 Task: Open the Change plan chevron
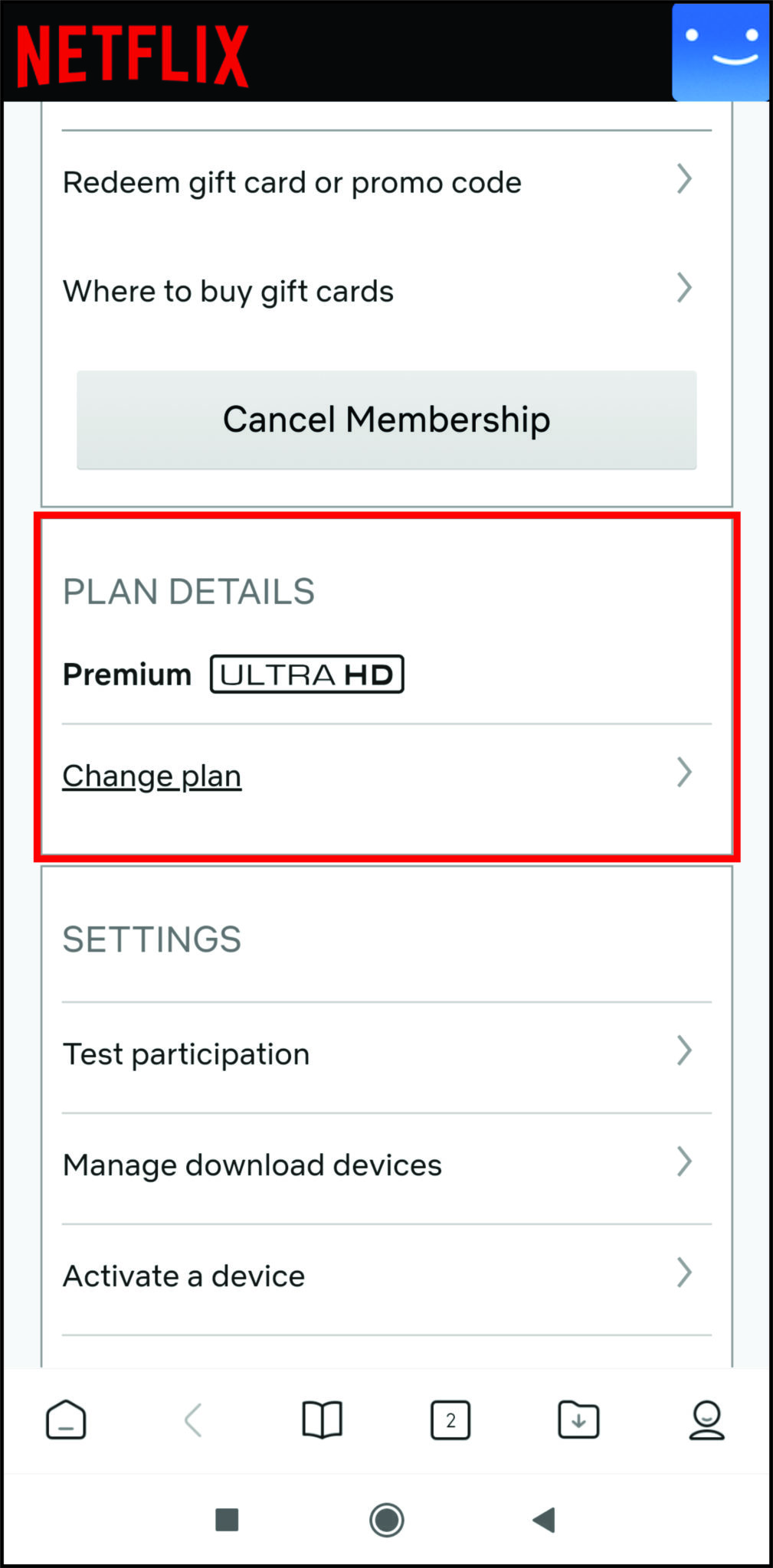(x=684, y=773)
